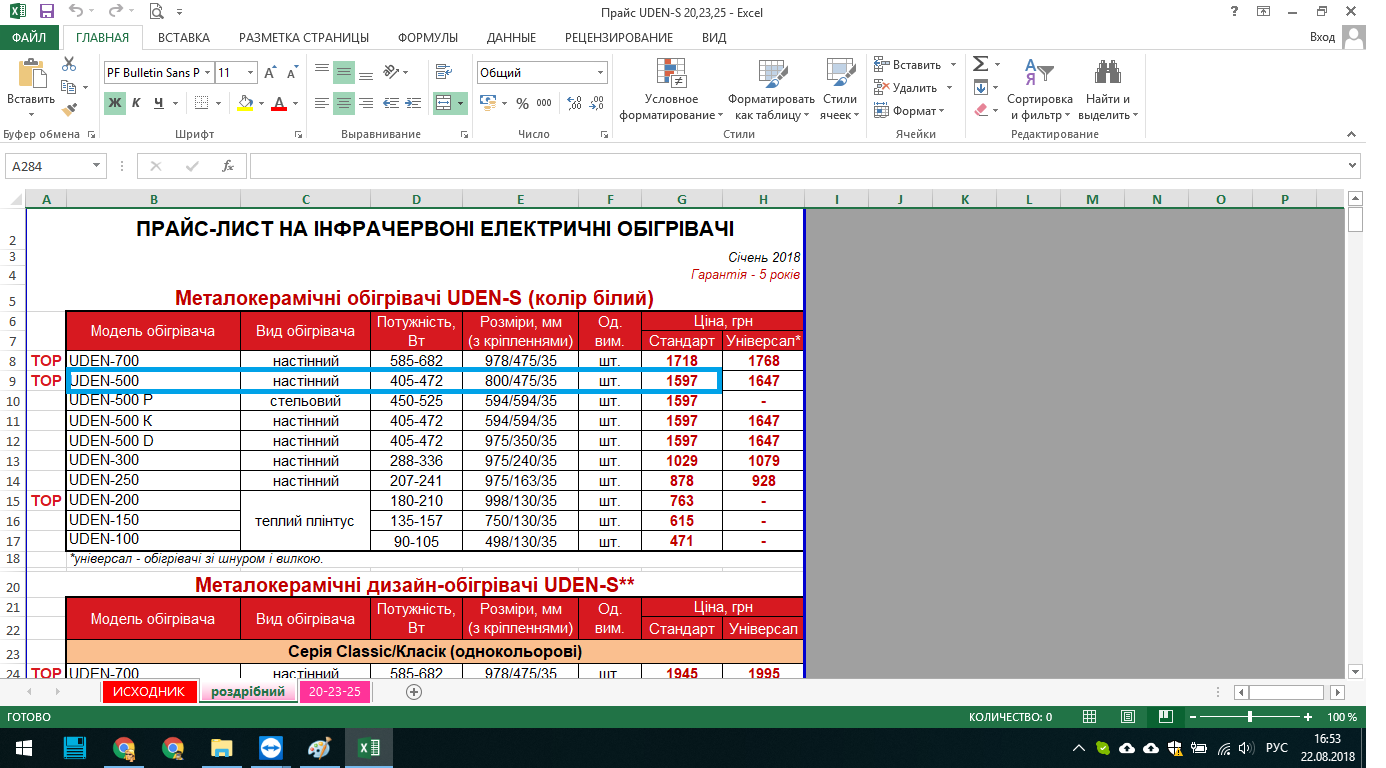Switch to the ДАННЫЕ tab
This screenshot has height=768, width=1386.
(x=511, y=37)
